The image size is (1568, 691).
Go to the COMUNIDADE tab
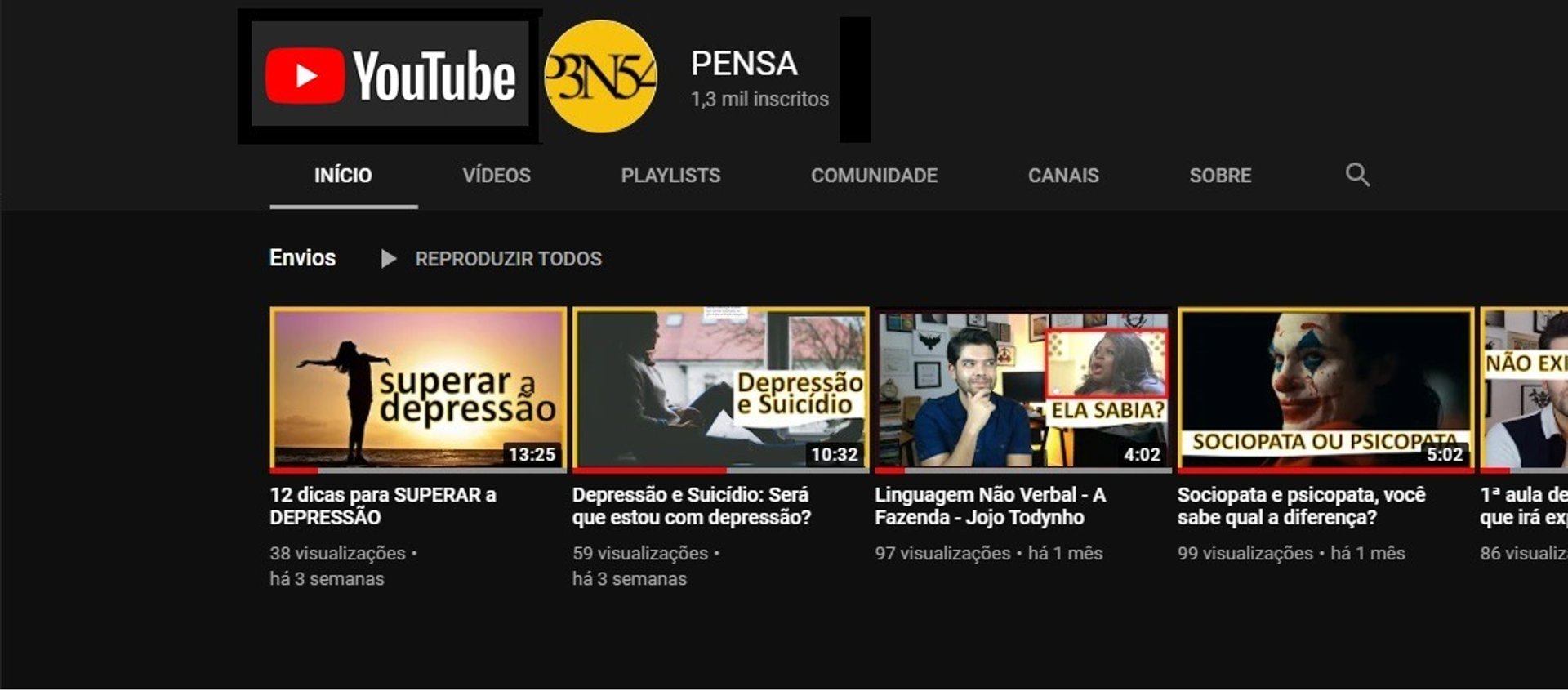(x=874, y=175)
